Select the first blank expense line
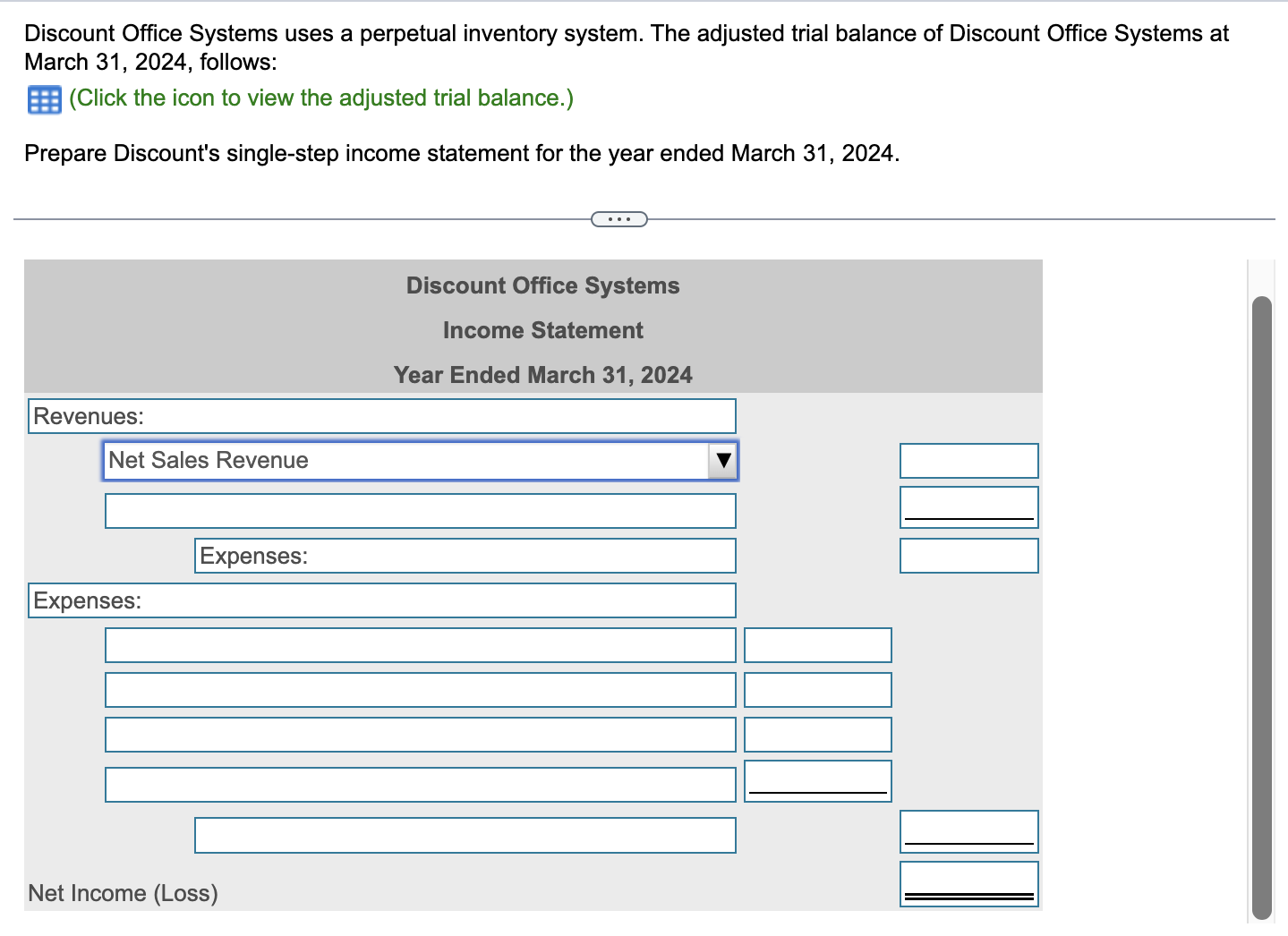The image size is (1288, 936). click(x=420, y=644)
